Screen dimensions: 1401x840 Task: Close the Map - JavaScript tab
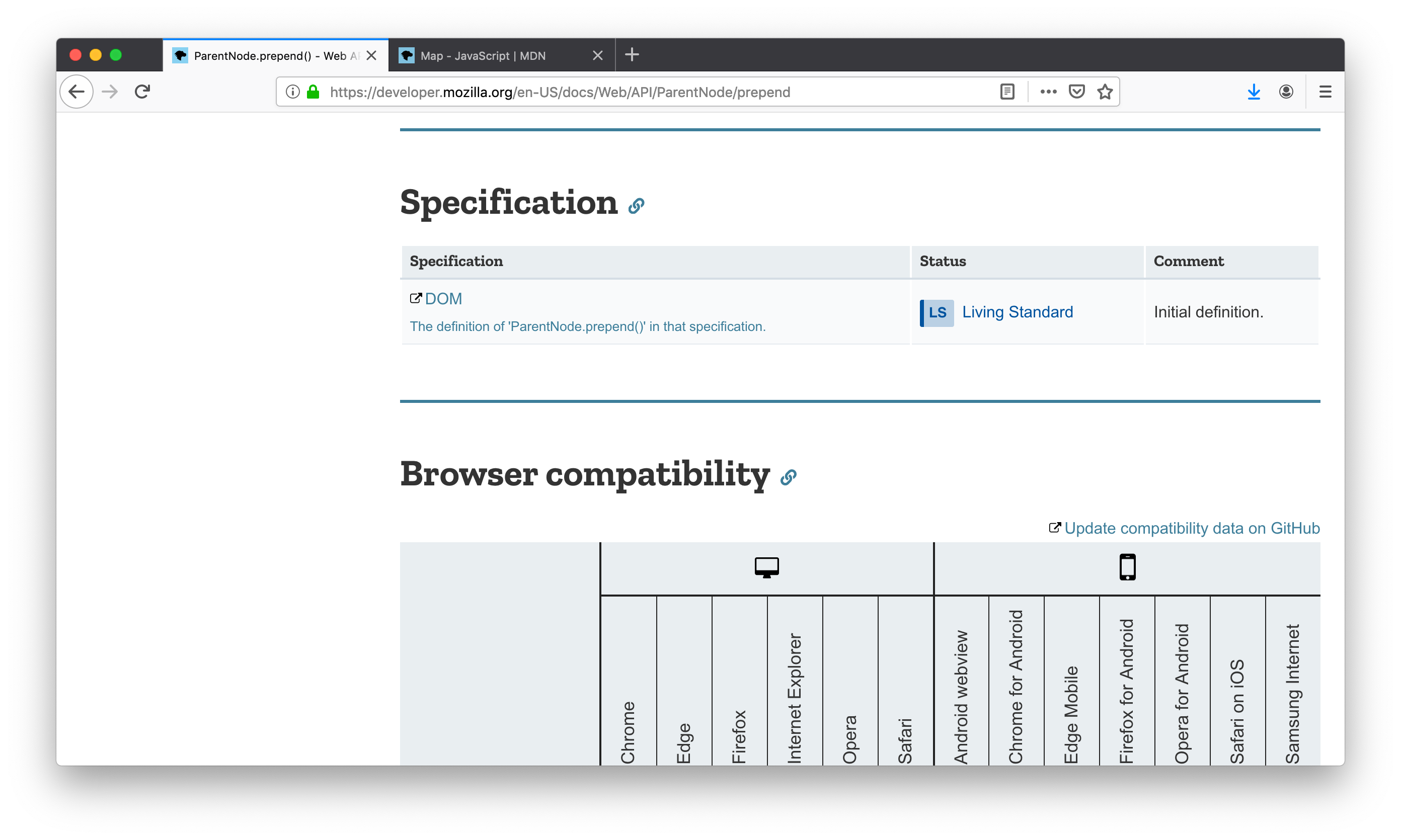[x=597, y=55]
